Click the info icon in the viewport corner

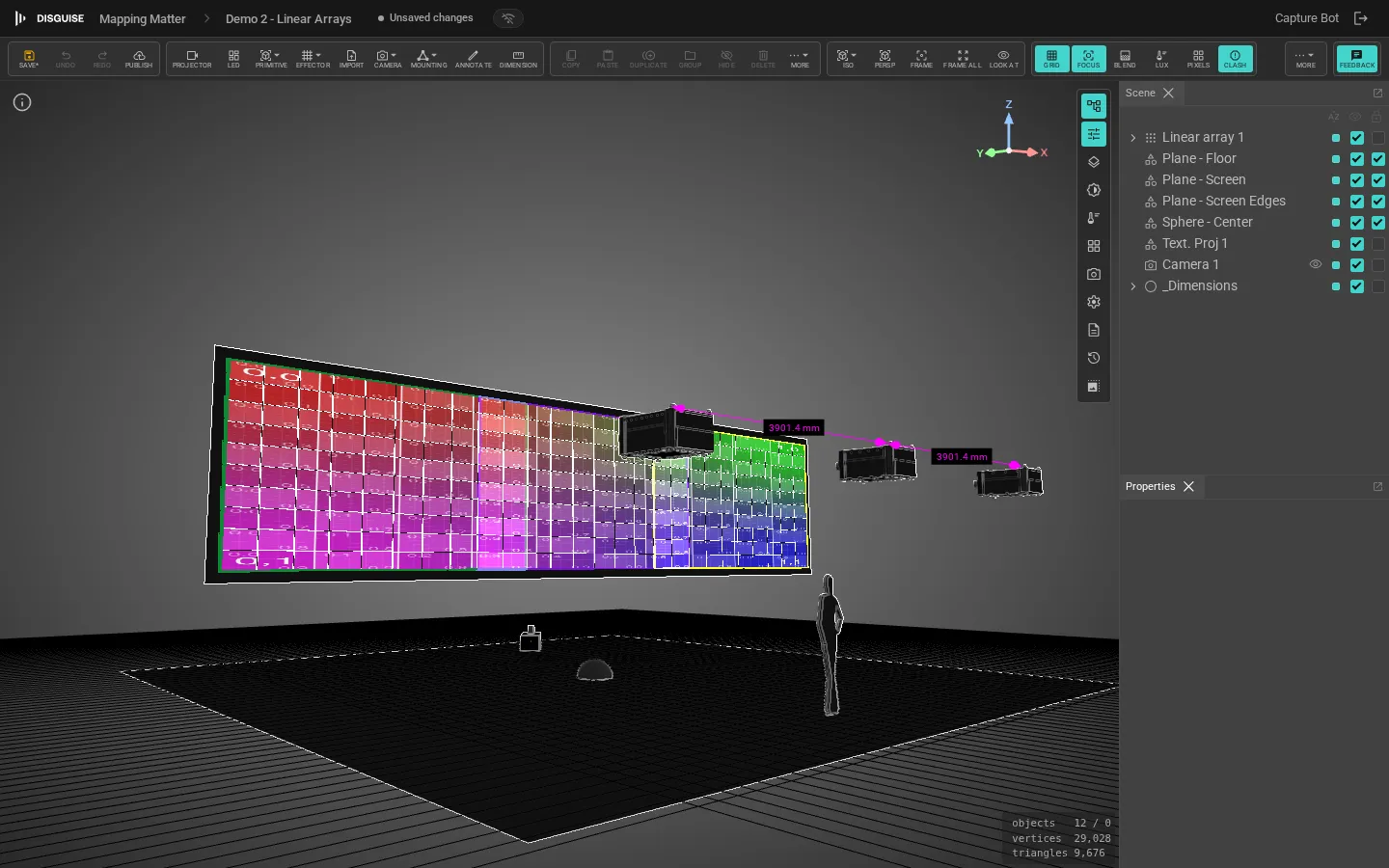pos(22,102)
